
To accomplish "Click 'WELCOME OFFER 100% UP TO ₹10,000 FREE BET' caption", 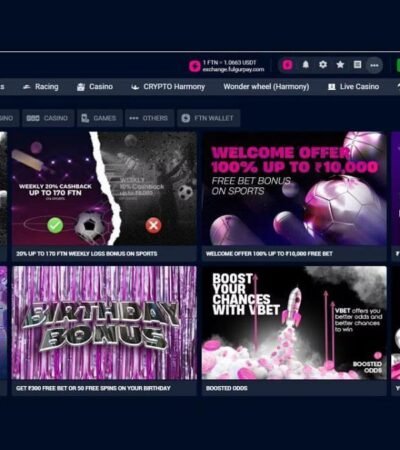I will [269, 254].
